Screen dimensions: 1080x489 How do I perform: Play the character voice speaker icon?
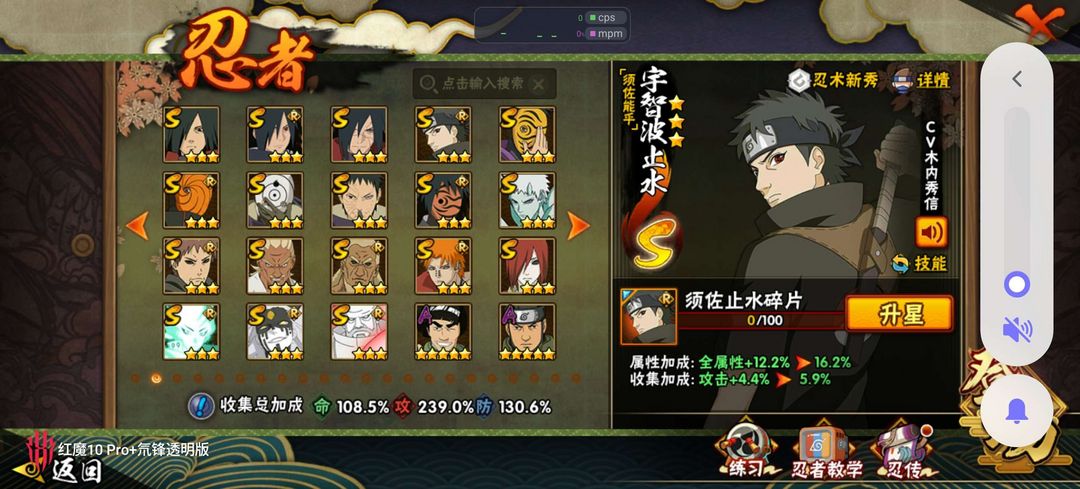pos(931,232)
